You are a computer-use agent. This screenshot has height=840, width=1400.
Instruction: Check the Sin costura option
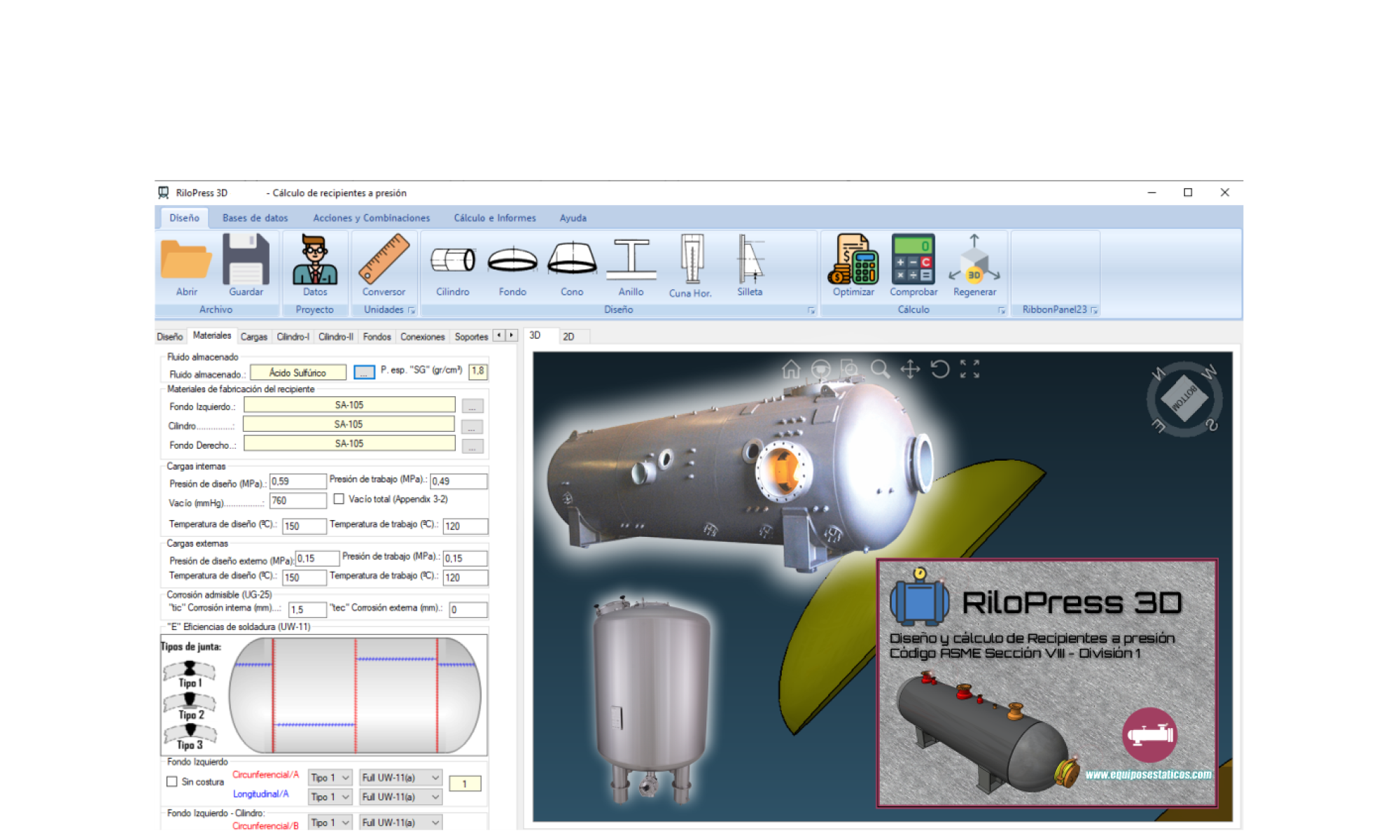point(172,781)
